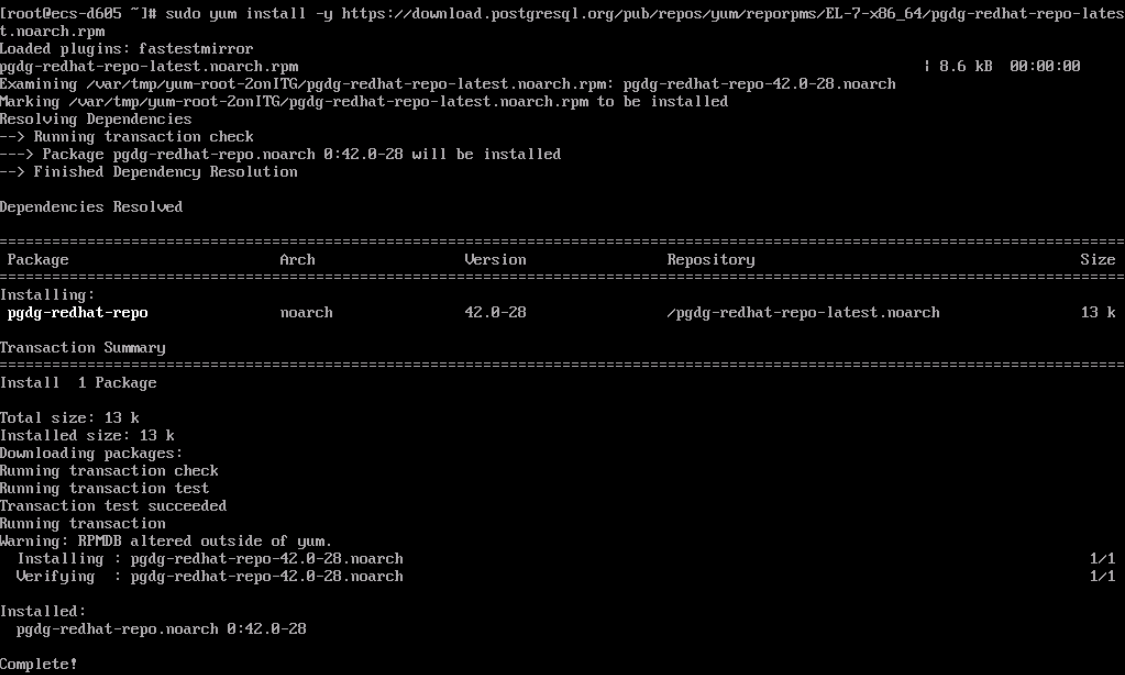Click the 'Package' column header
1125x675 pixels.
[38, 260]
